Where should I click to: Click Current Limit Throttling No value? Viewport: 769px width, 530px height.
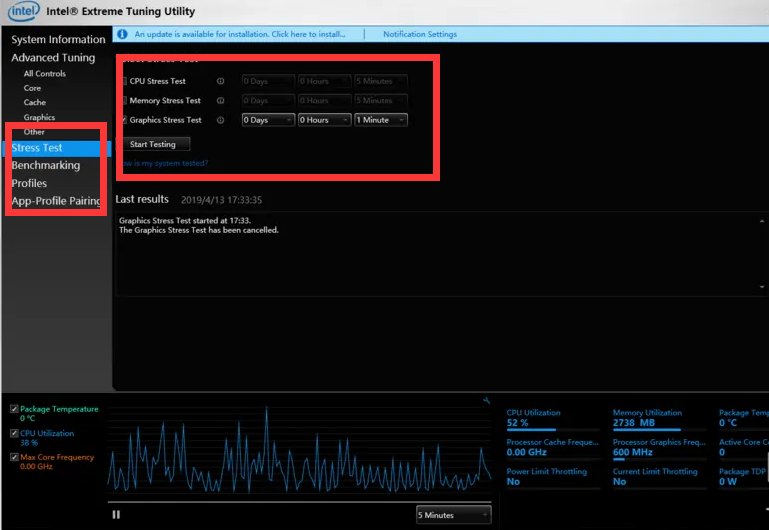pos(619,481)
